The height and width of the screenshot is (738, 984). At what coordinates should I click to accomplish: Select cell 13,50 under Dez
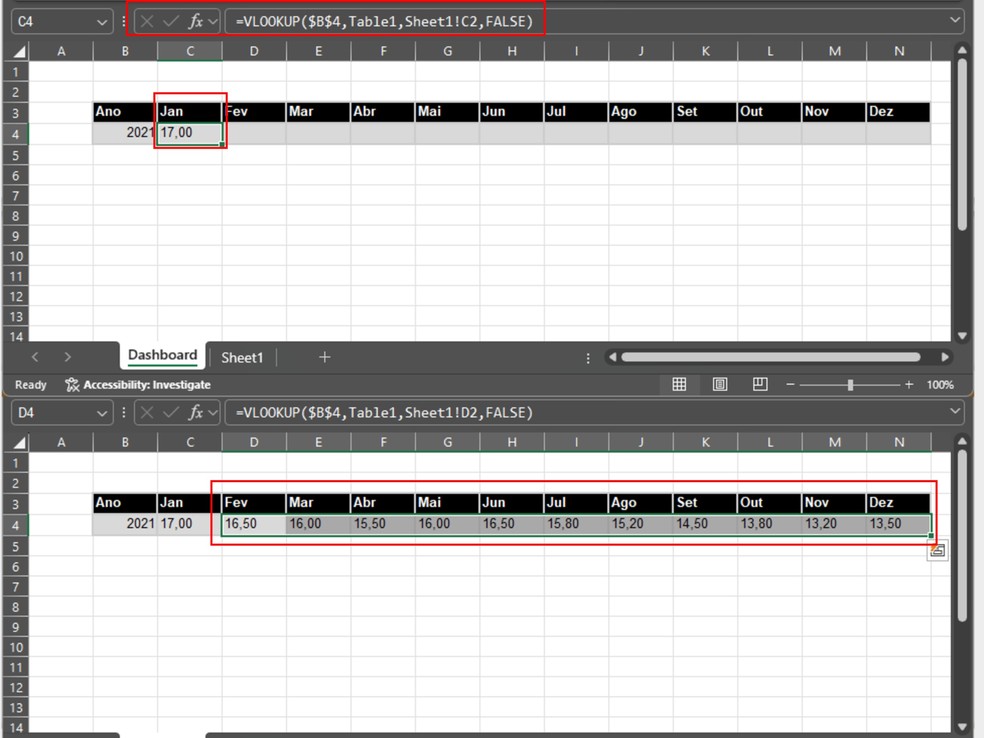[899, 524]
